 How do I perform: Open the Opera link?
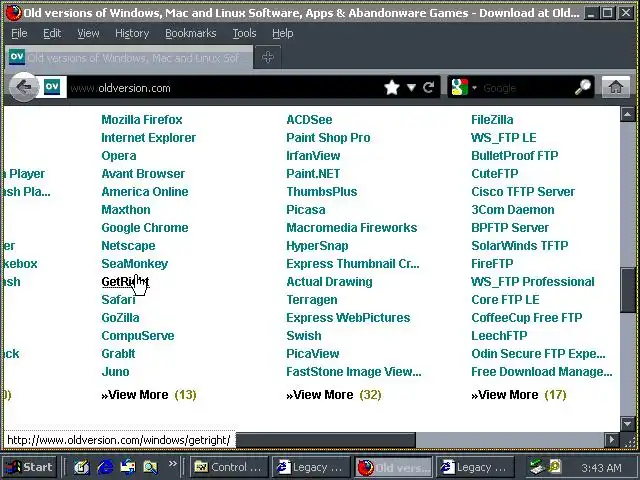pos(119,156)
